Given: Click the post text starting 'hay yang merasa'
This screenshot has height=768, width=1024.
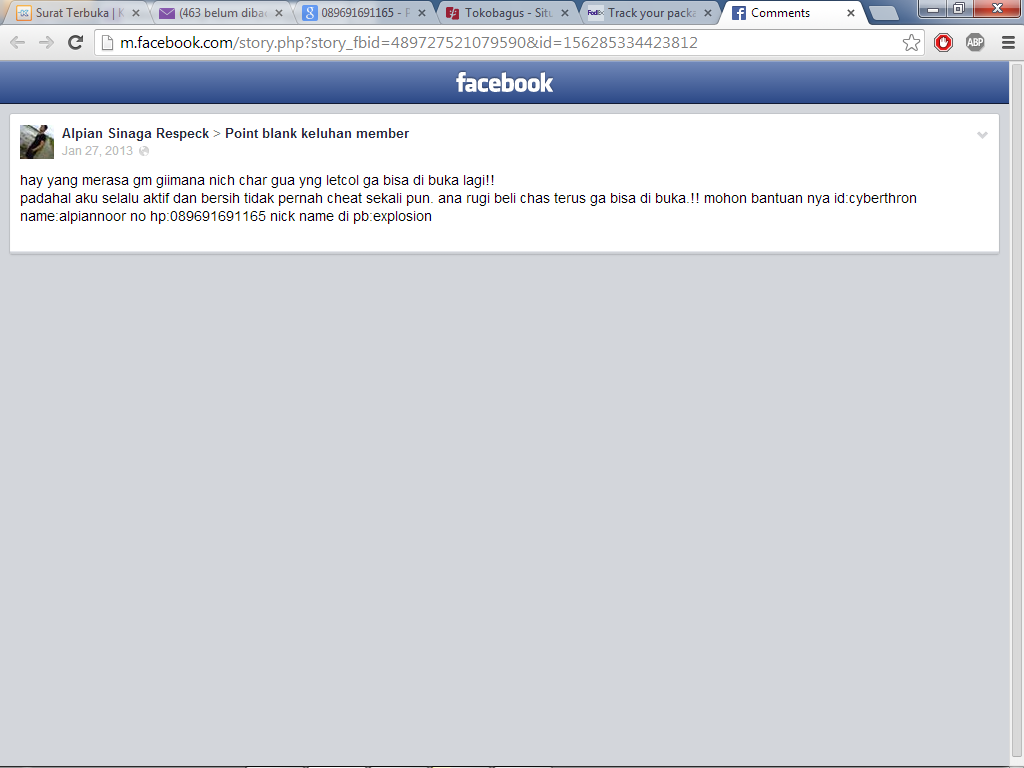Looking at the screenshot, I should pyautogui.click(x=257, y=180).
